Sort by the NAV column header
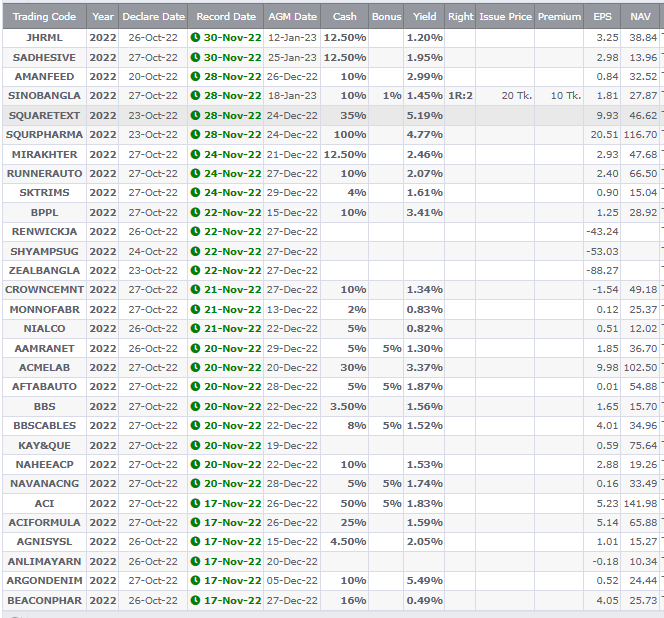Image resolution: width=664 pixels, height=618 pixels. tap(640, 17)
